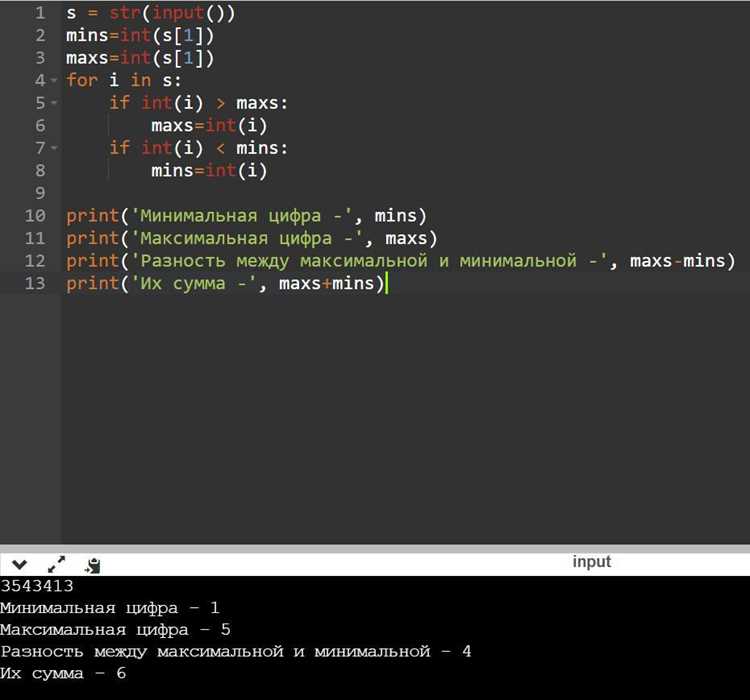Place cursor on 'mins=int(s[1])' line
Screen dimensions: 750x700
(x=140, y=35)
